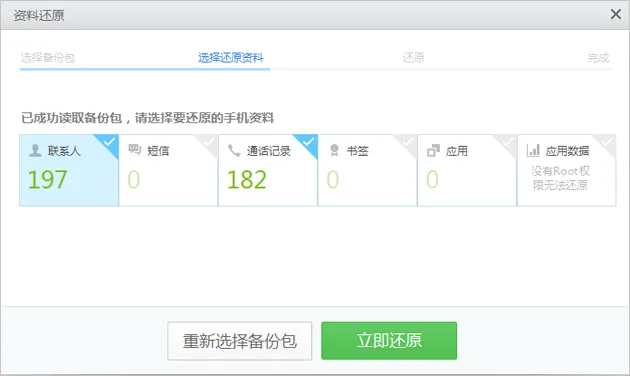
Task: Start restore with 立即还原 button
Action: click(x=389, y=341)
